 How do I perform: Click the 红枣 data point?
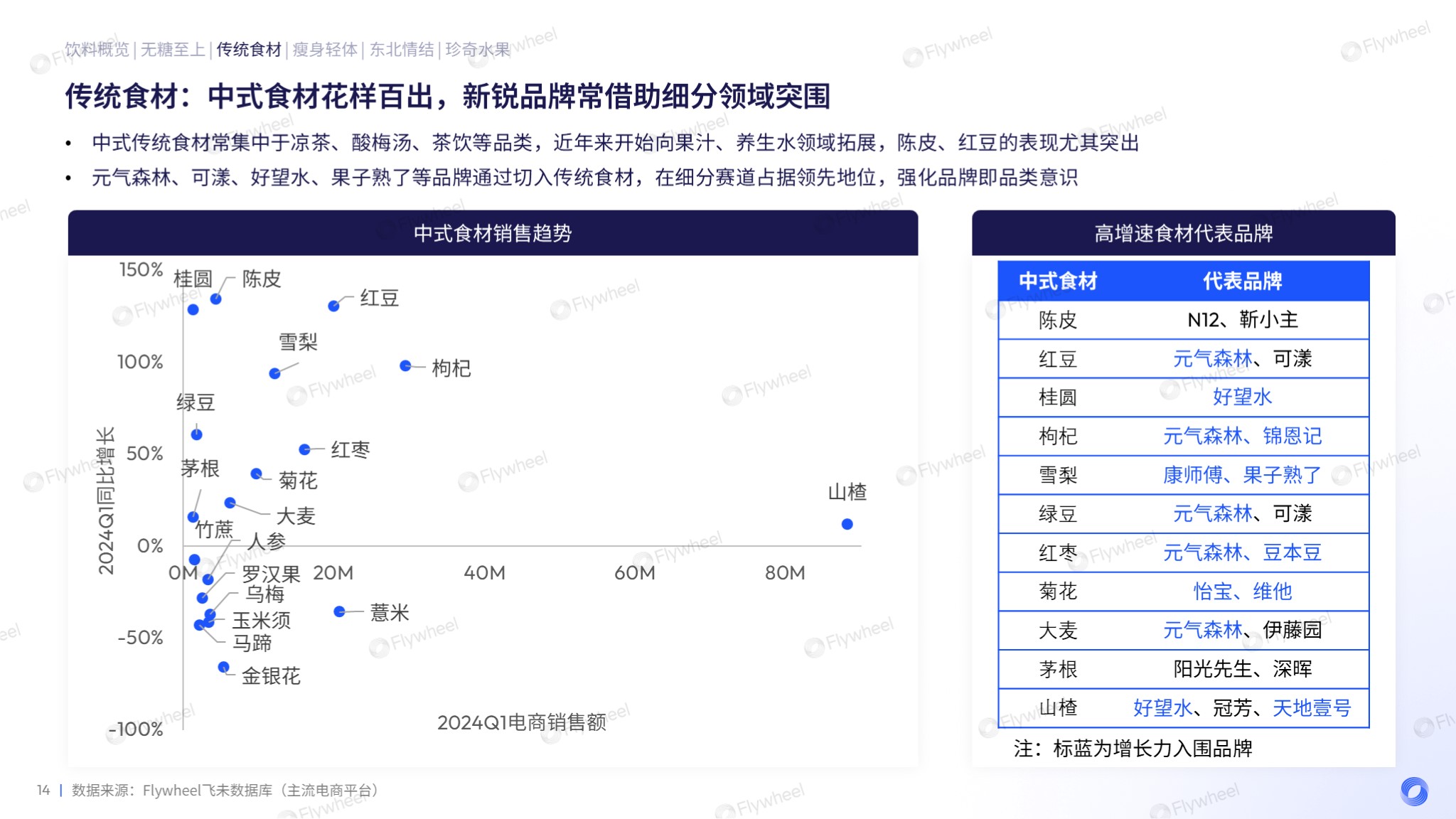coord(304,449)
